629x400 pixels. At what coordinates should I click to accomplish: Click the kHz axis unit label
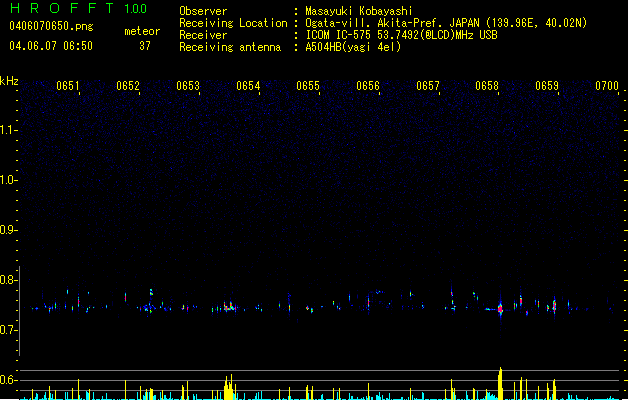click(x=9, y=81)
